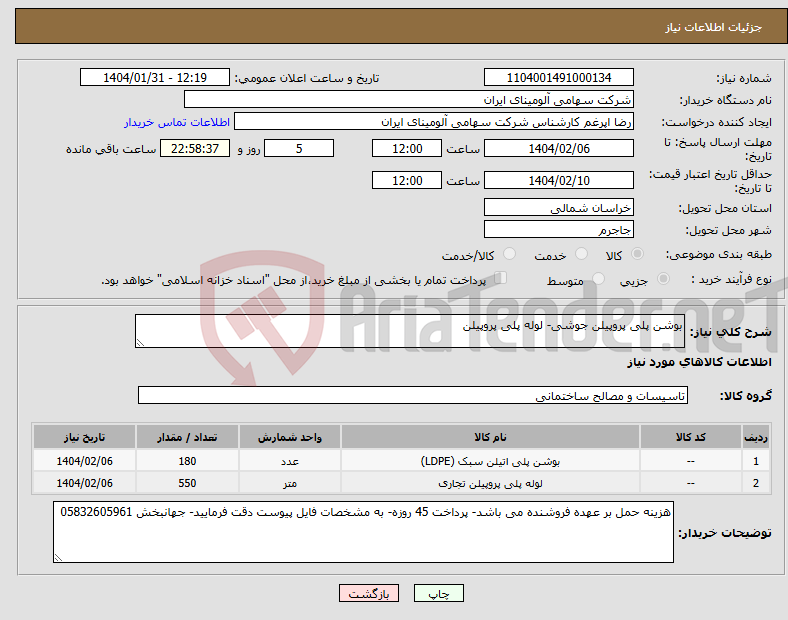Image resolution: width=788 pixels, height=620 pixels.
Task: Click the remaining time field 22:58:37
Action: 195,148
